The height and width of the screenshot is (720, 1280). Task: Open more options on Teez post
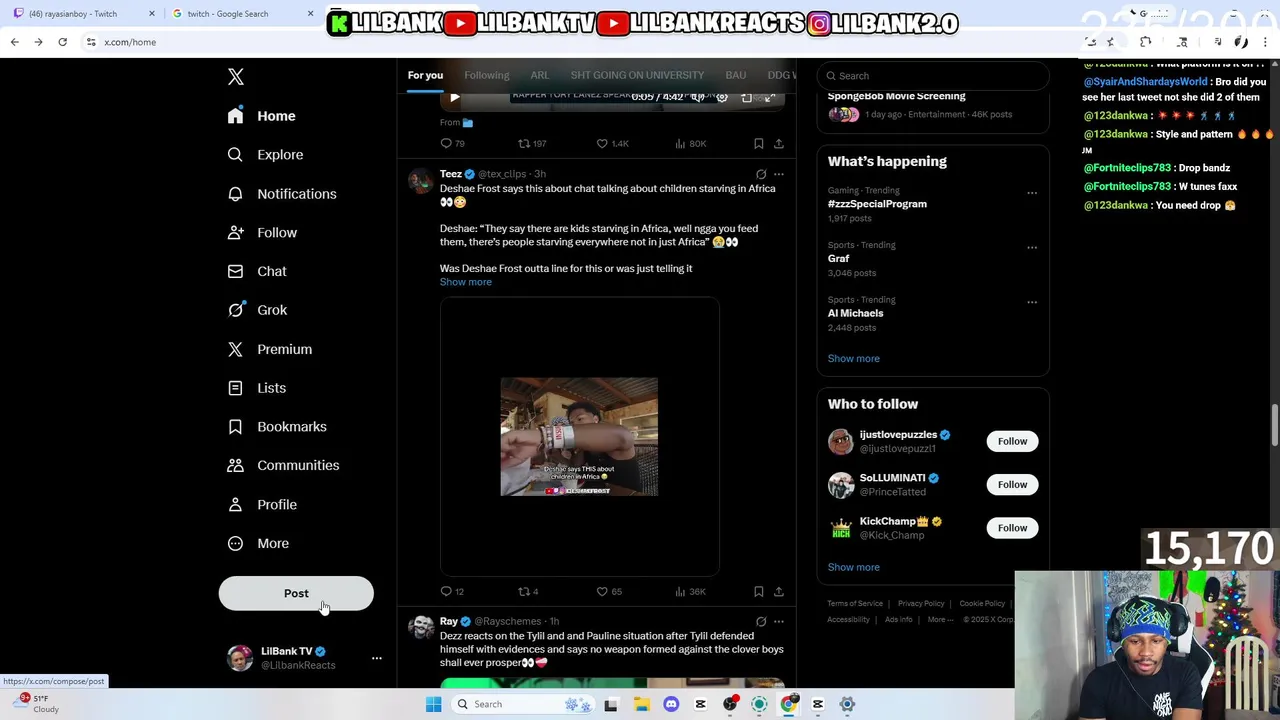(779, 174)
